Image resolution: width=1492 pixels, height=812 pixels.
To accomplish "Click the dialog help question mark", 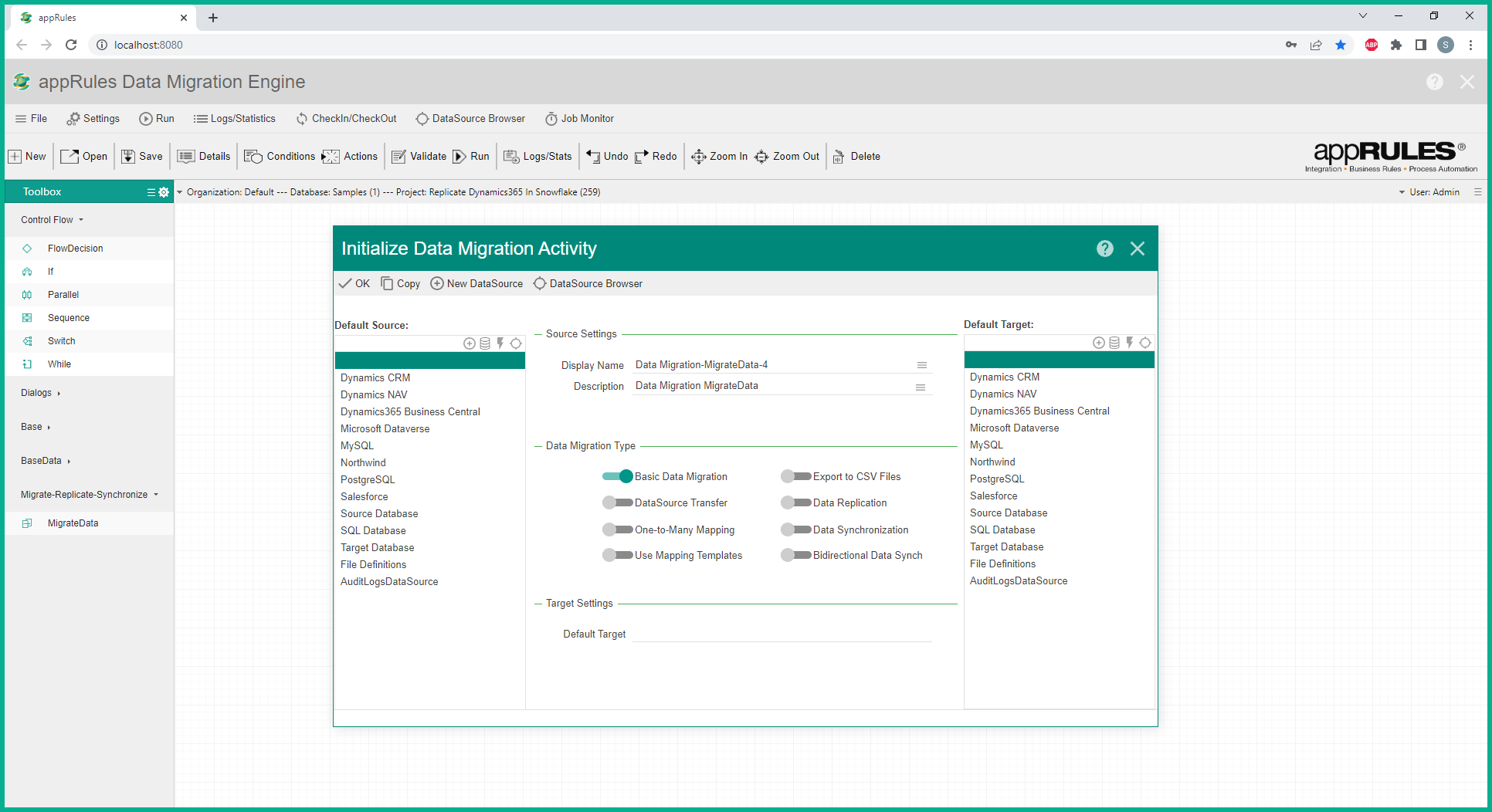I will tap(1105, 249).
